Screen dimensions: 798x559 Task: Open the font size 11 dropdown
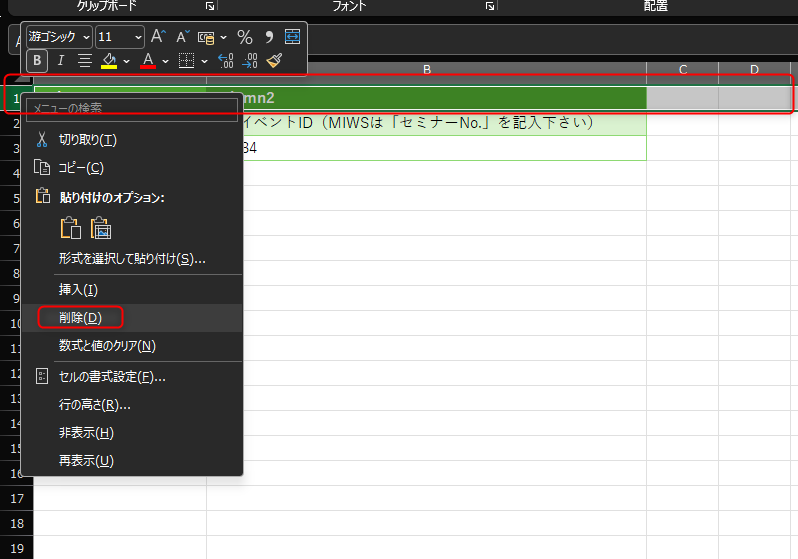137,37
